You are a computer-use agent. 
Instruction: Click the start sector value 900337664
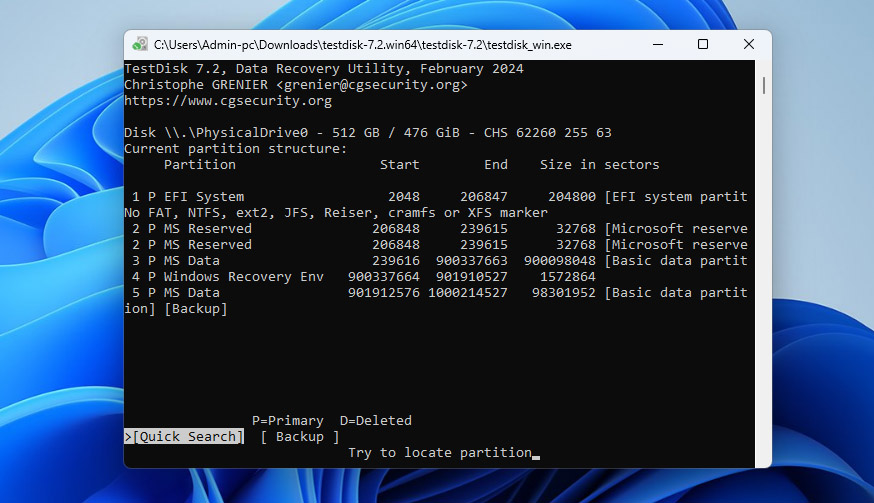pyautogui.click(x=383, y=277)
